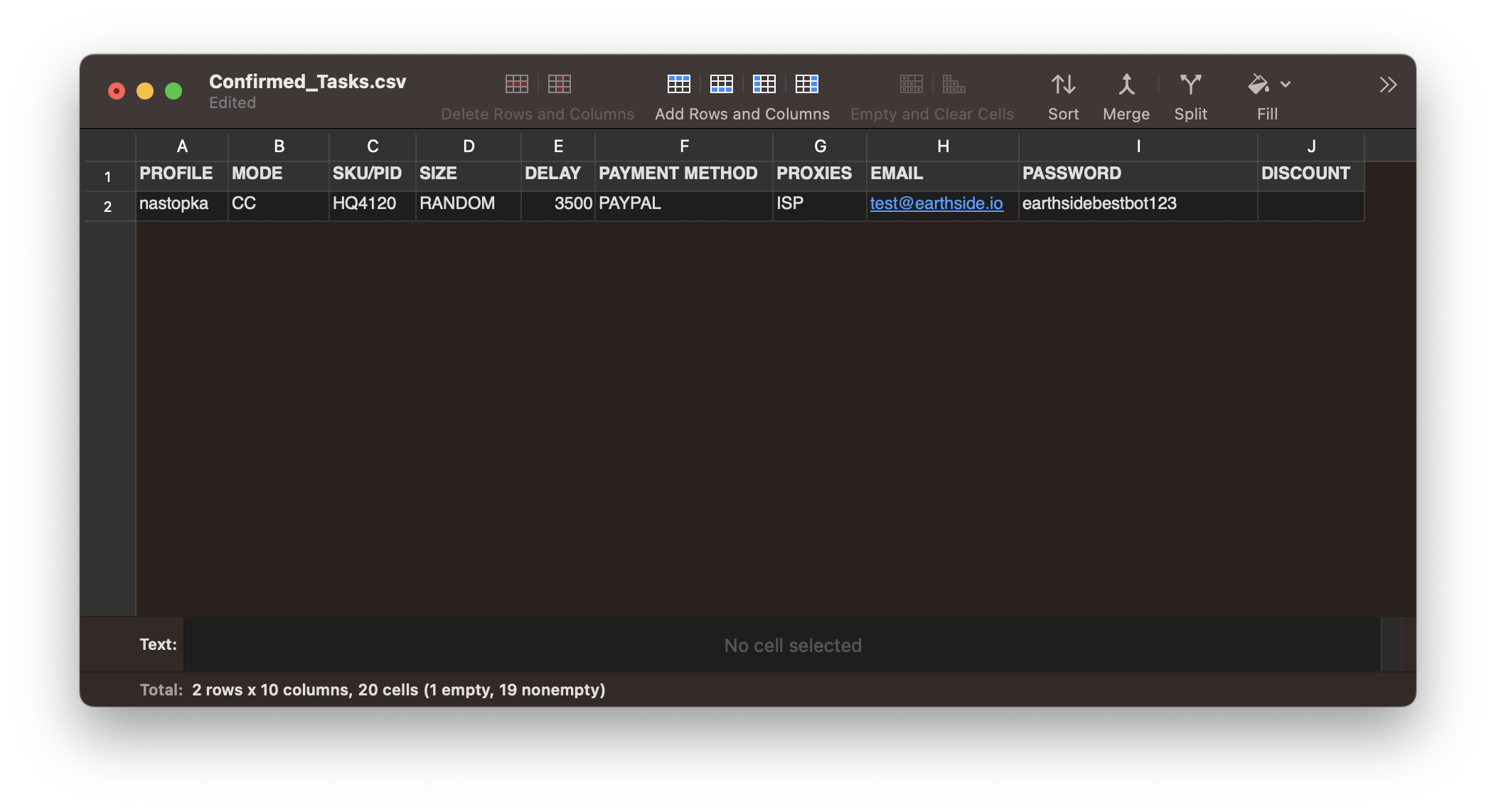Click the Text input field
This screenshot has height=812, width=1496.
(x=782, y=645)
